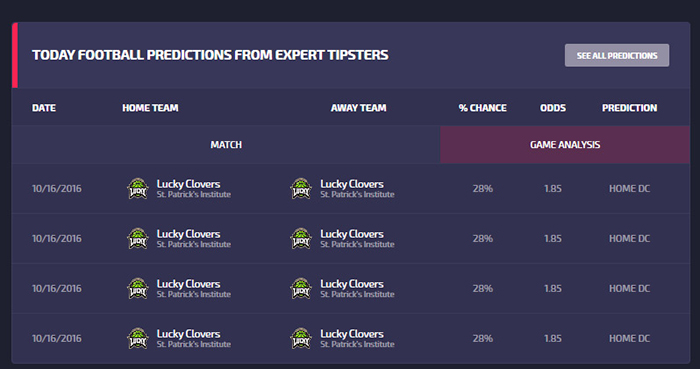Sort by the Date column header
The width and height of the screenshot is (700, 369).
[44, 108]
